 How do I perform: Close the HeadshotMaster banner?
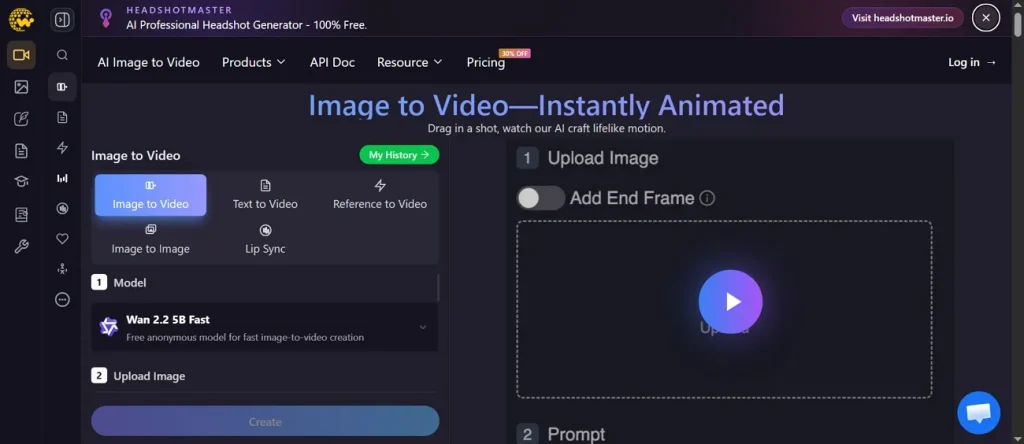click(x=985, y=18)
